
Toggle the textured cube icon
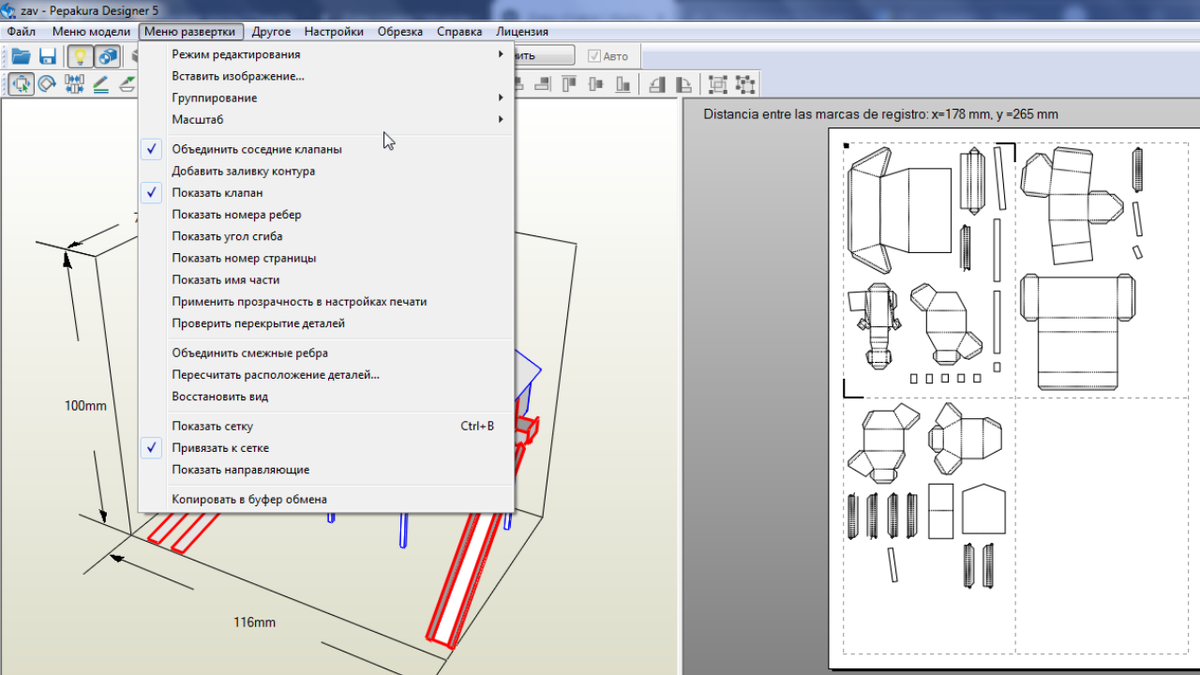click(107, 57)
